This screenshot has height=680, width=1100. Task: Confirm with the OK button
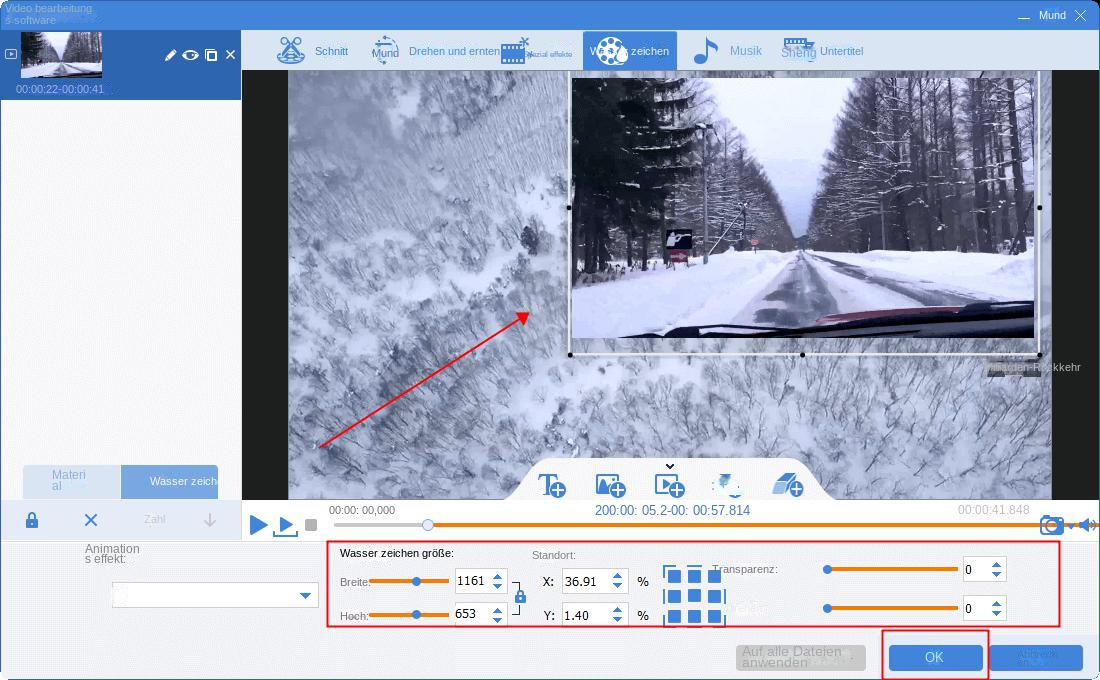934,657
